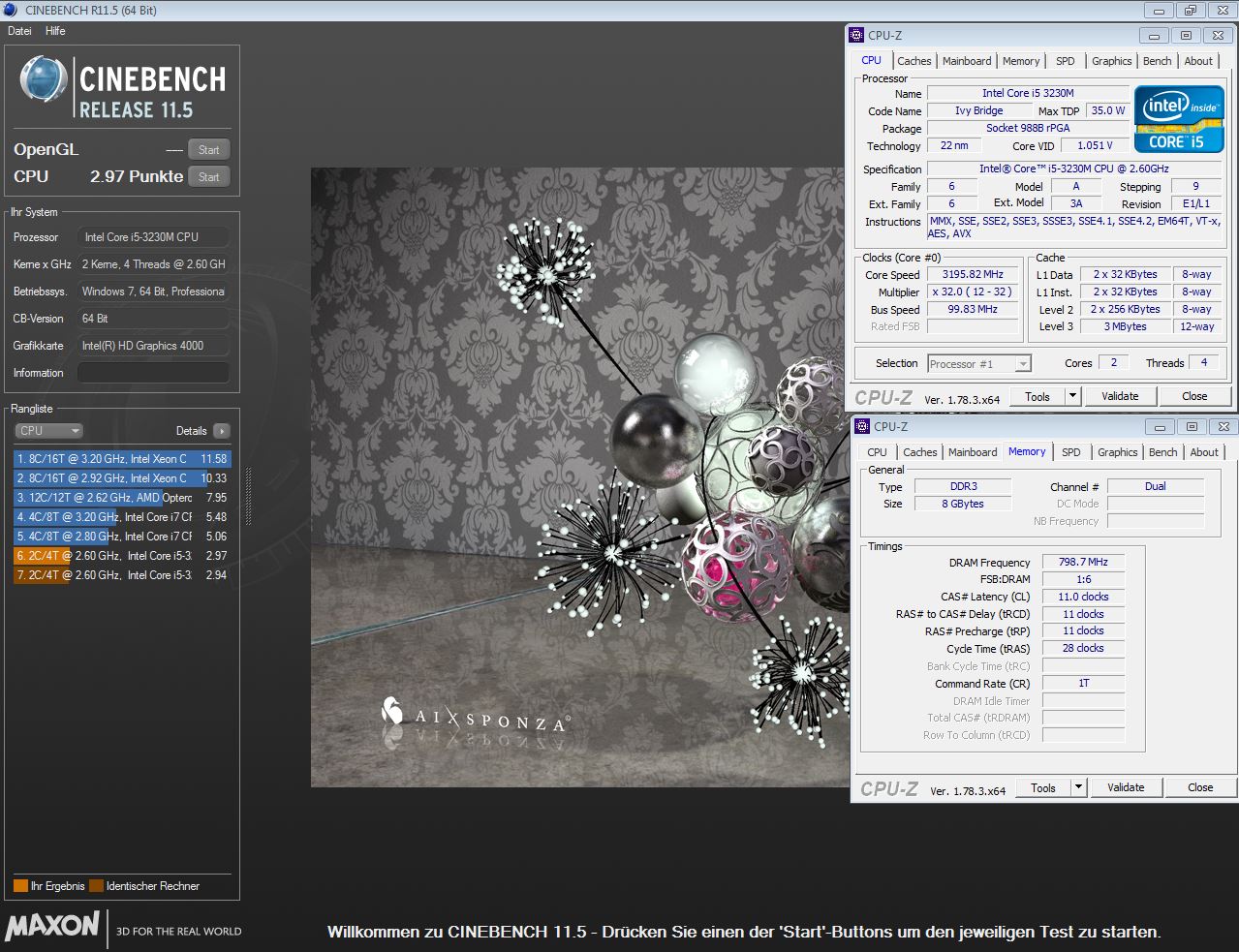Open the Datei menu
Viewport: 1239px width, 952px height.
pyautogui.click(x=19, y=31)
